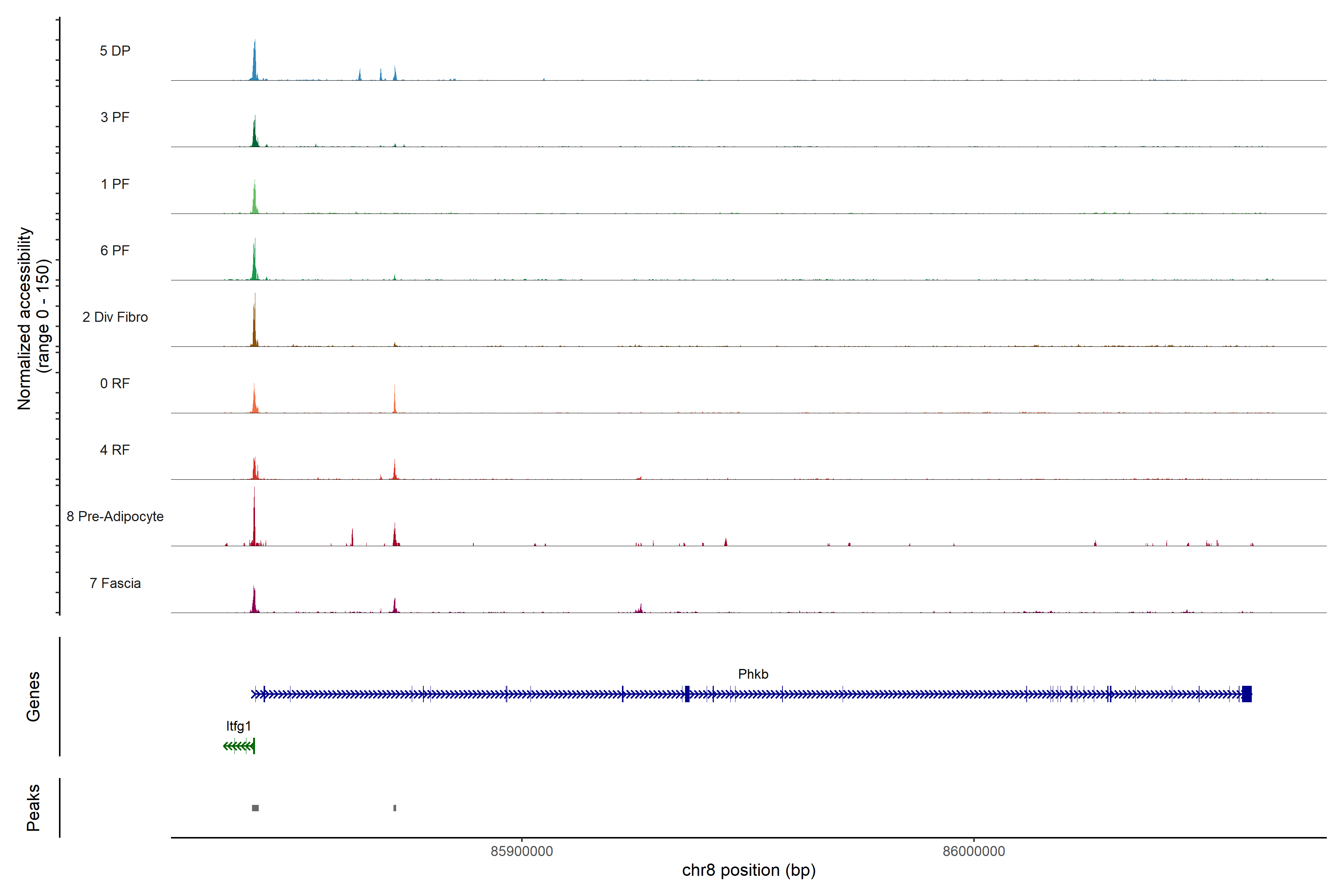This screenshot has width=1344, height=896.
Task: Click the 85900000 axis tick label
Action: point(522,852)
